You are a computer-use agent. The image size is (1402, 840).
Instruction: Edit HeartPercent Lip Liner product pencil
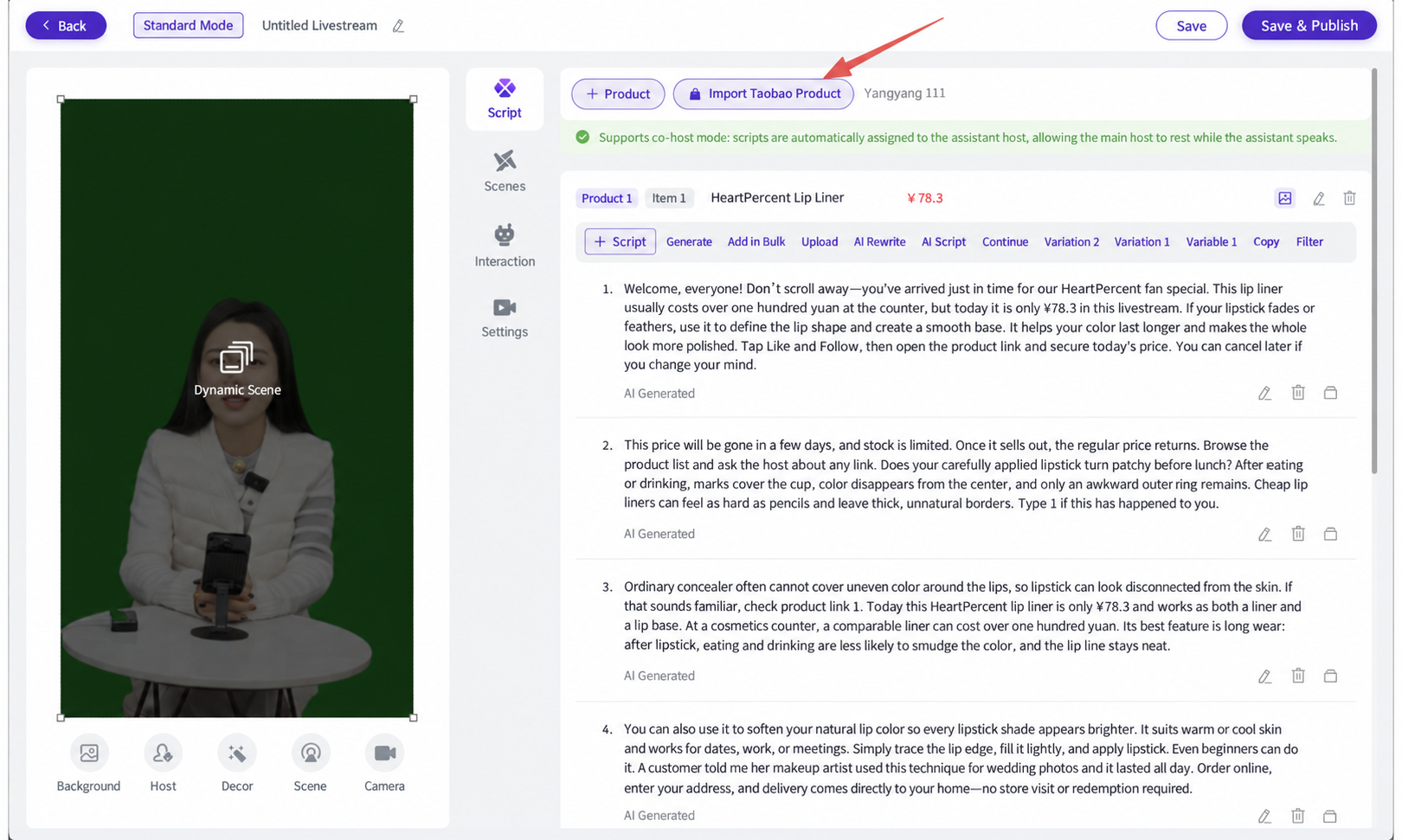[1319, 198]
